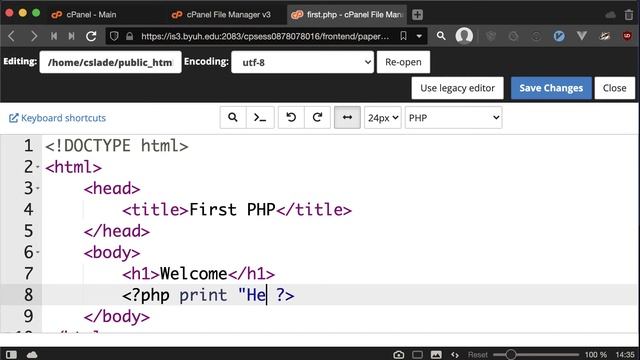The width and height of the screenshot is (640, 360).
Task: Open a new tab with plus button
Action: pos(417,15)
